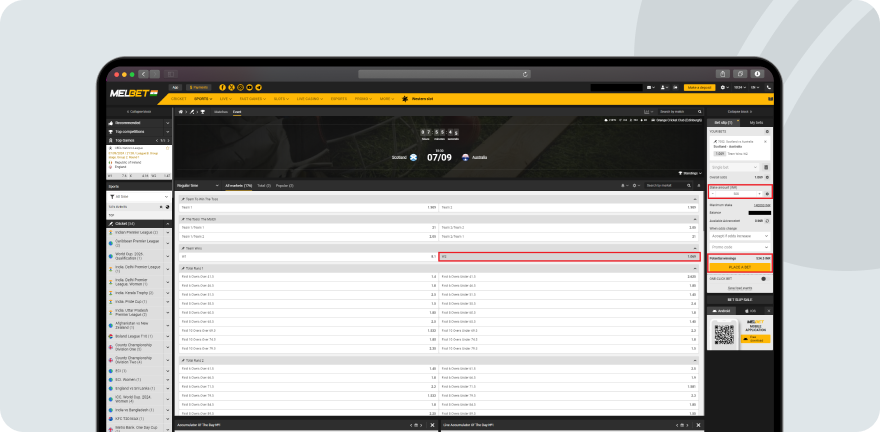Click the Melbet logo
This screenshot has width=880, height=432.
click(x=134, y=93)
